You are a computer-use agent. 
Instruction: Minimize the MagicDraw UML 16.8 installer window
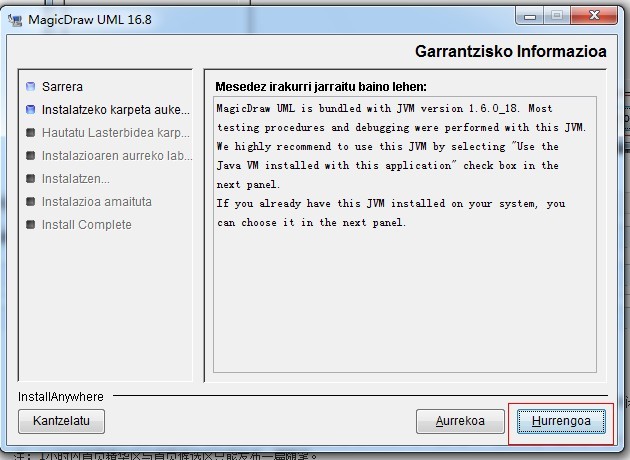[530, 16]
